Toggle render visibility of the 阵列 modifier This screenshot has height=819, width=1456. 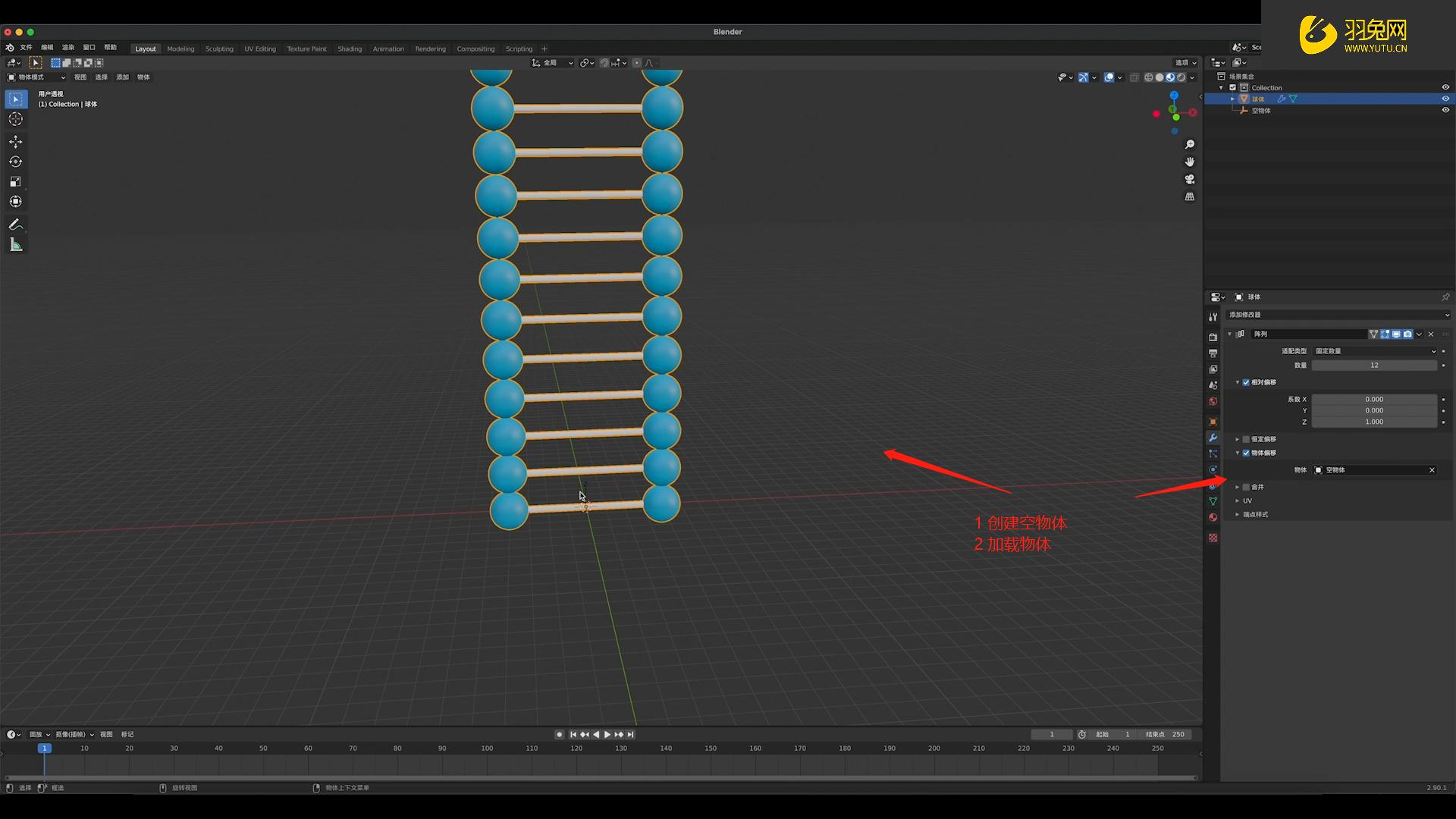[x=1407, y=334]
